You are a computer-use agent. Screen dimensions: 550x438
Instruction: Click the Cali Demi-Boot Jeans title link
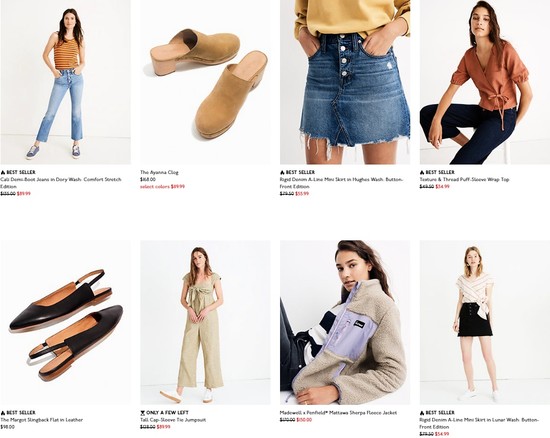(61, 183)
